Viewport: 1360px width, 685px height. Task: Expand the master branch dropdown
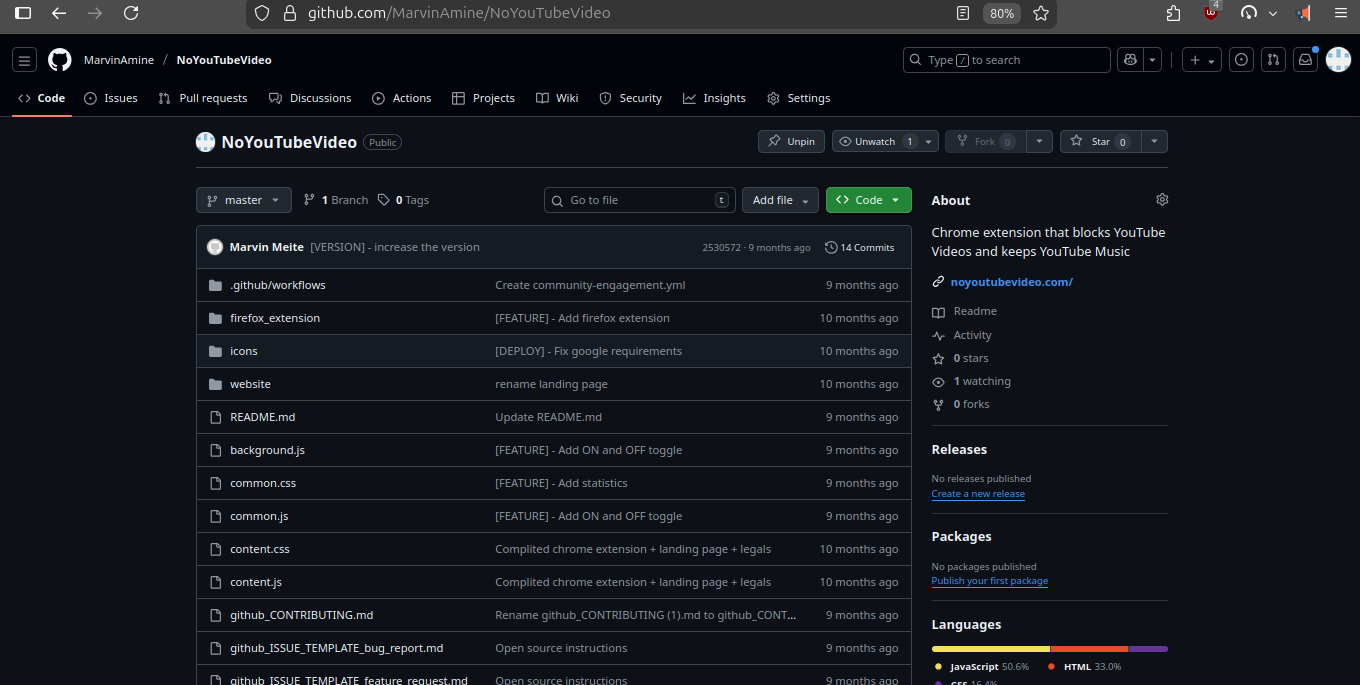244,200
